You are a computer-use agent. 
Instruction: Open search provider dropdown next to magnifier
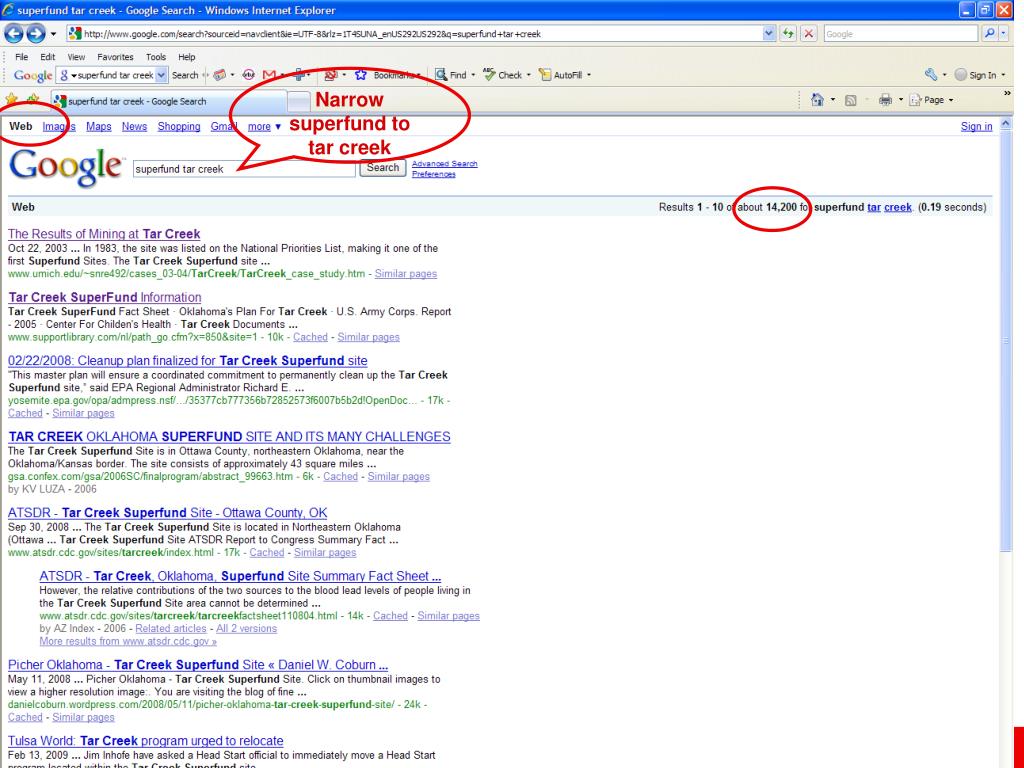click(1004, 33)
